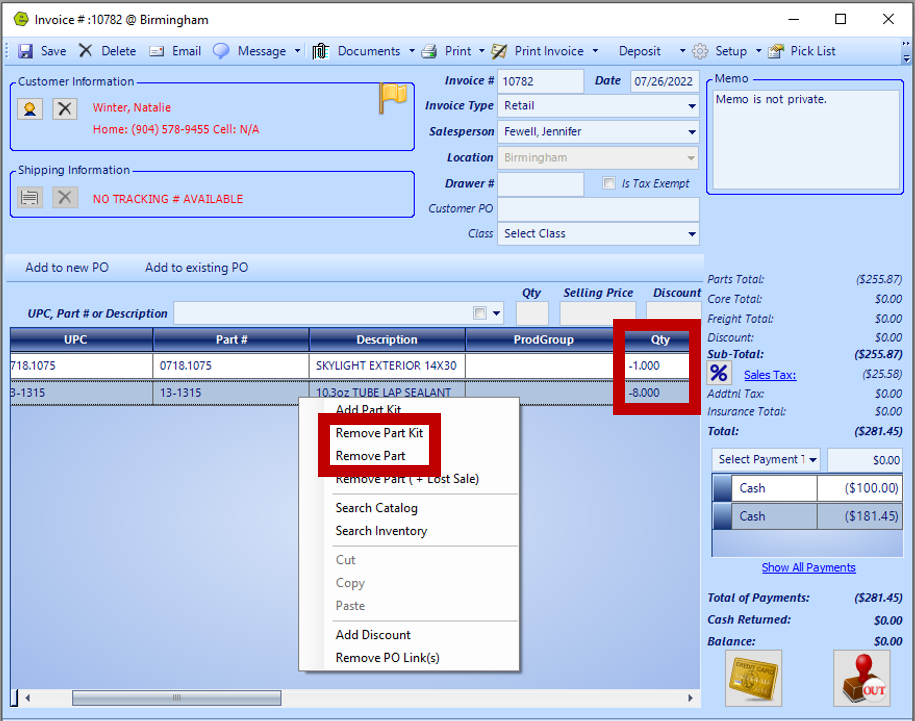This screenshot has width=915, height=721.
Task: Click the Deposit toolbar button
Action: pos(640,51)
